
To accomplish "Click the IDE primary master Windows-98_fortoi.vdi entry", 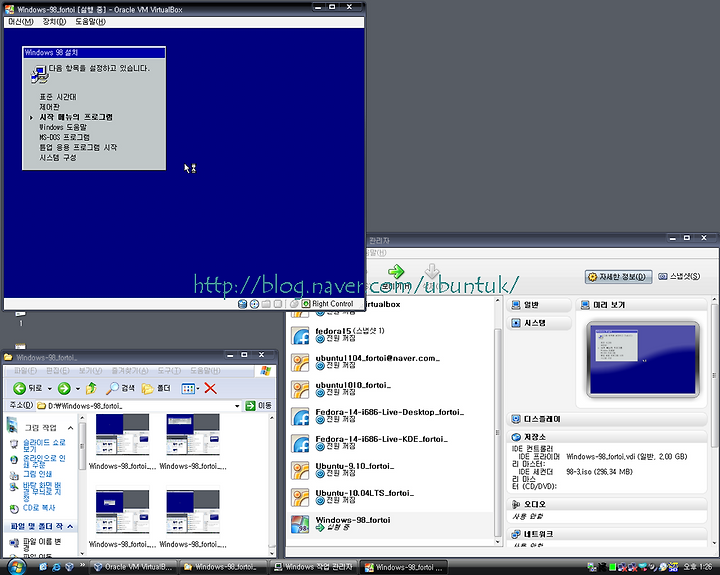I will tap(626, 457).
